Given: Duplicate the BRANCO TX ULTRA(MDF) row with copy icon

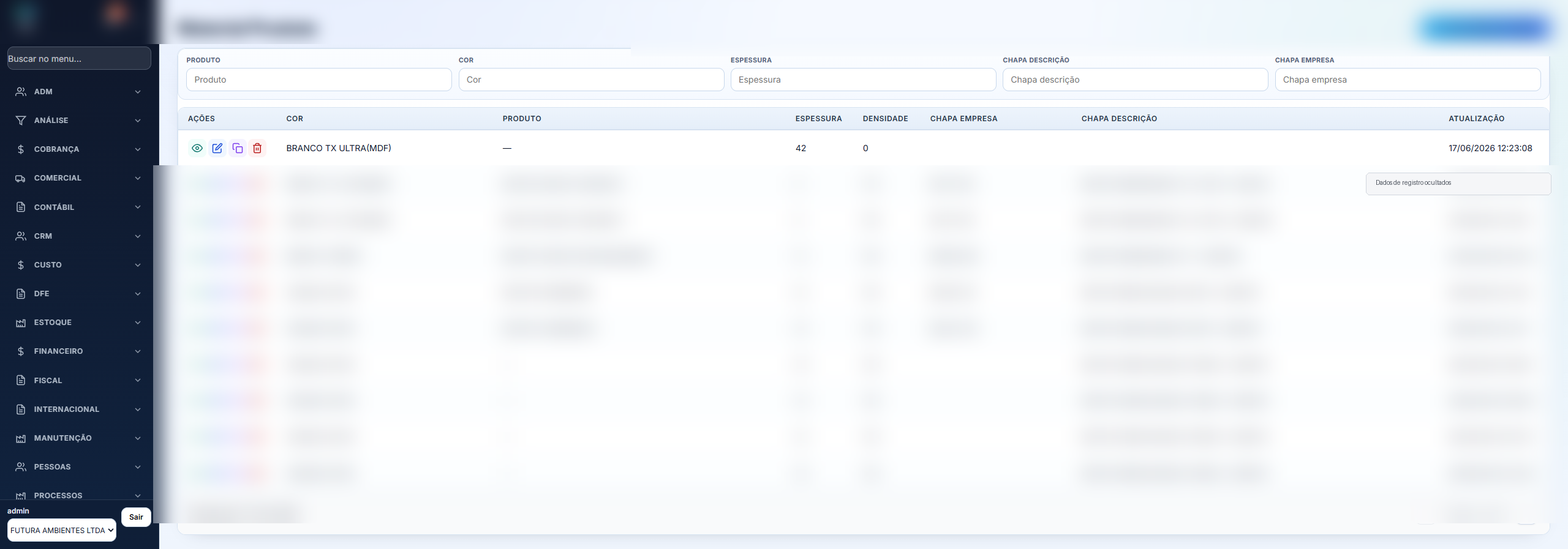Looking at the screenshot, I should click(238, 148).
